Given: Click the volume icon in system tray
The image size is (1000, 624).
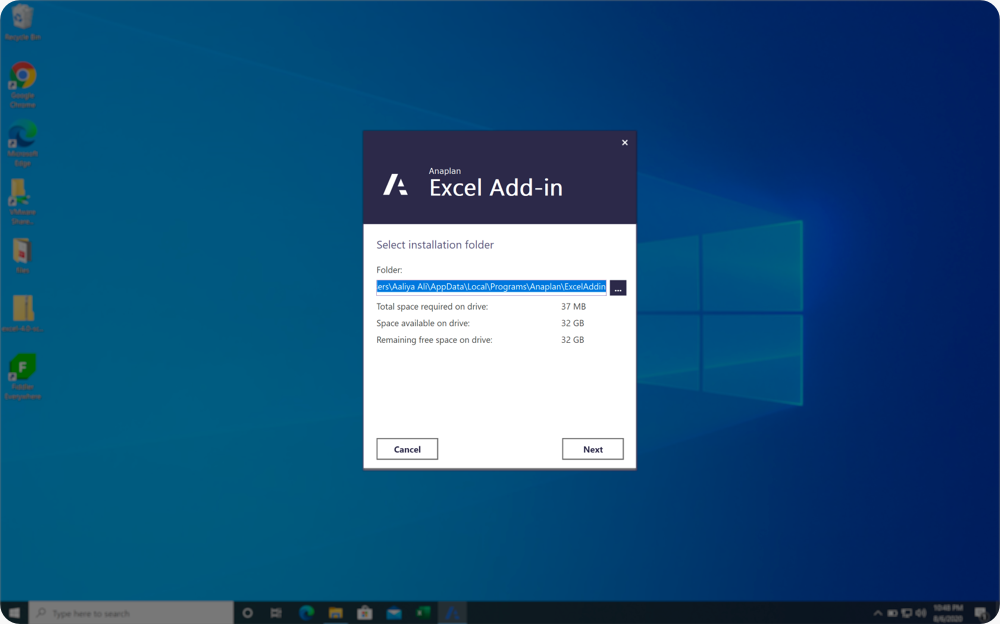Looking at the screenshot, I should click(x=920, y=613).
